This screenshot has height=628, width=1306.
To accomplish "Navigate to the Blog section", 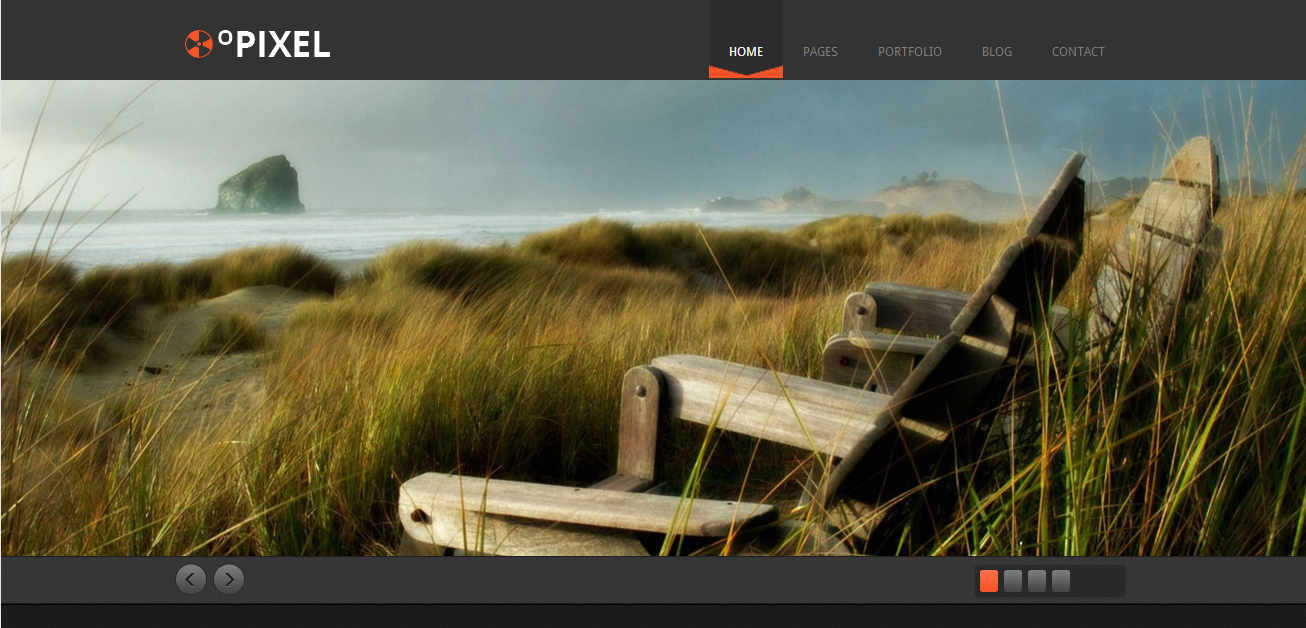I will pos(997,51).
